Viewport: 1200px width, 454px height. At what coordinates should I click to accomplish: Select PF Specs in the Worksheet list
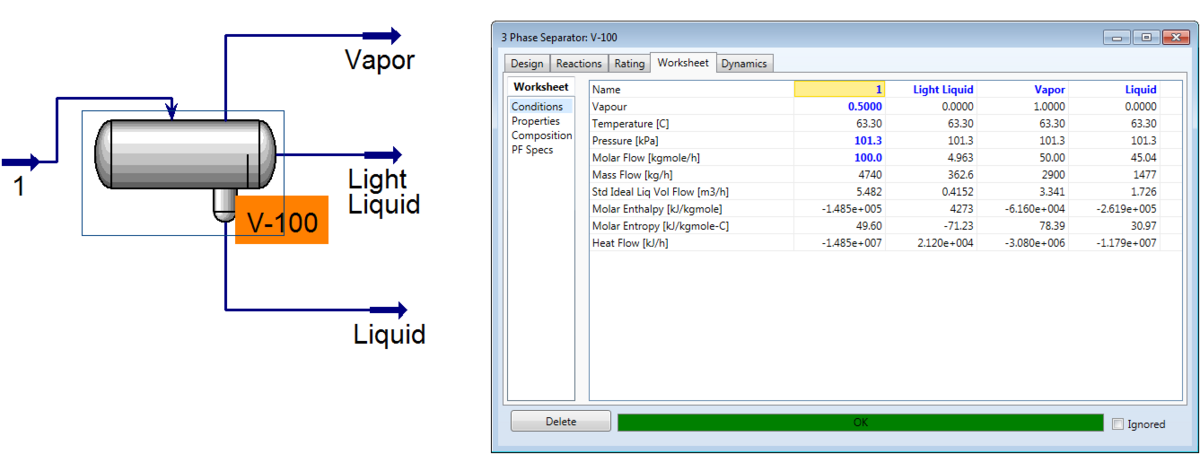(x=532, y=149)
